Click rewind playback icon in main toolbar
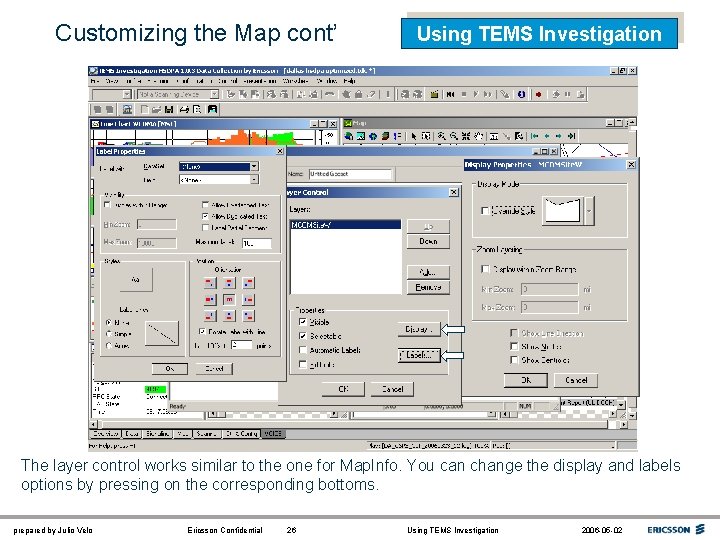This screenshot has height=540, width=720. 450,94
